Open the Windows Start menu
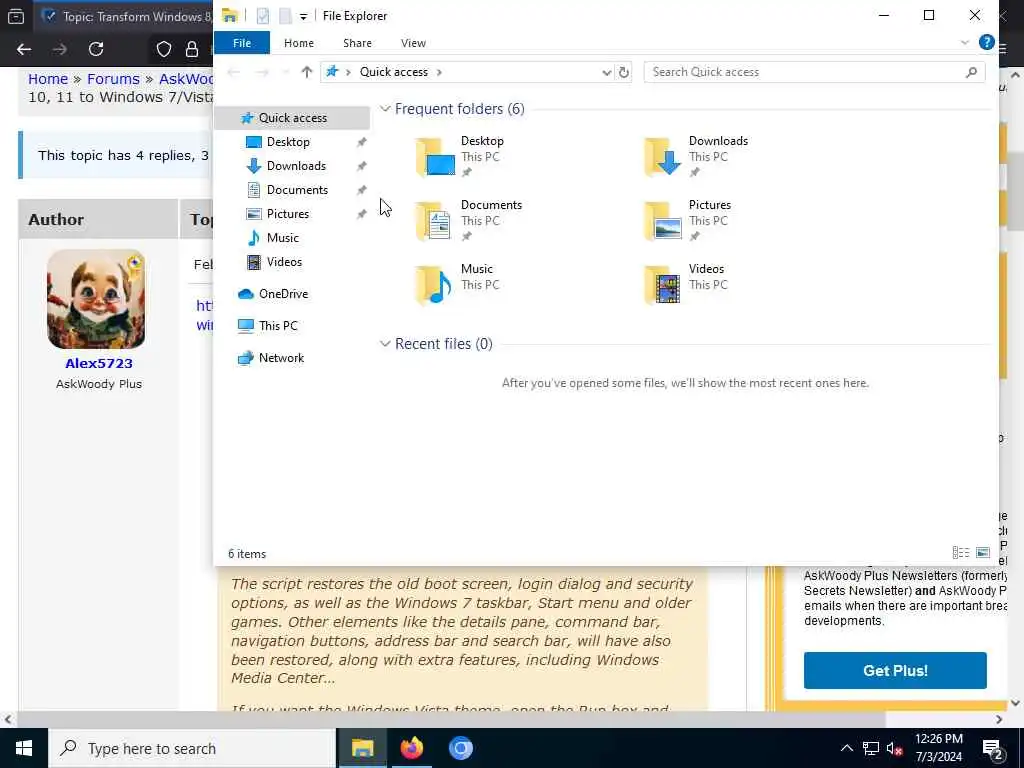The image size is (1024, 768). click(24, 748)
